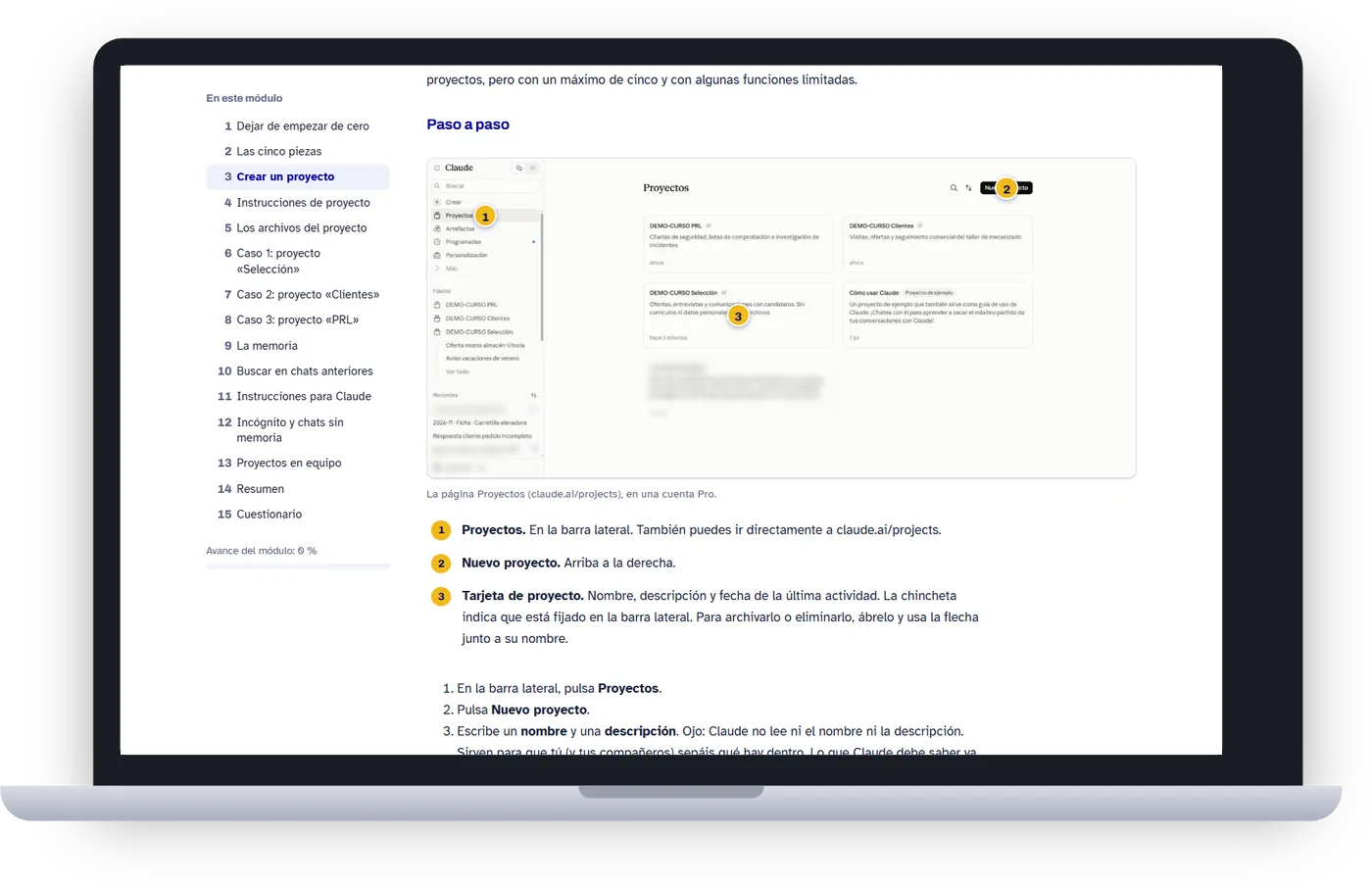The height and width of the screenshot is (886, 1372).
Task: Select the highlighted section Crear un proyecto
Action: (x=297, y=177)
